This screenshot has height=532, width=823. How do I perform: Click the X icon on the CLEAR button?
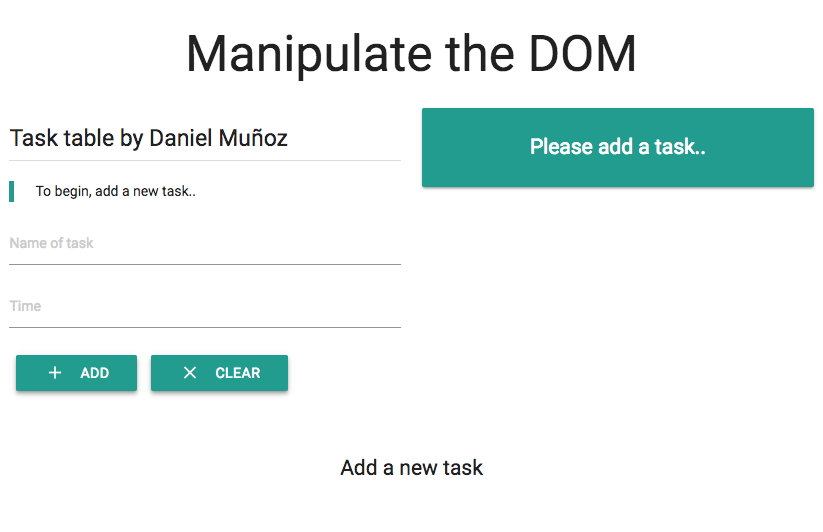pyautogui.click(x=190, y=373)
